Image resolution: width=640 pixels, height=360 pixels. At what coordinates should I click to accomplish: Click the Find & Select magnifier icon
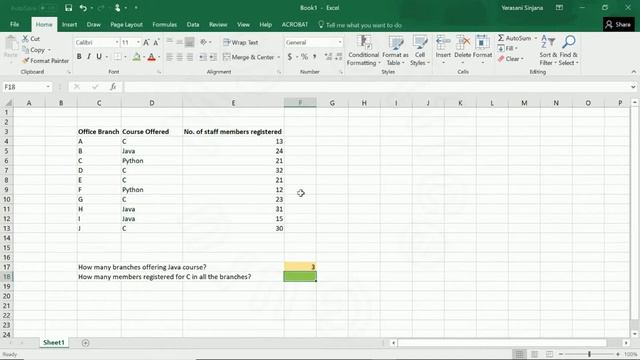coord(569,42)
